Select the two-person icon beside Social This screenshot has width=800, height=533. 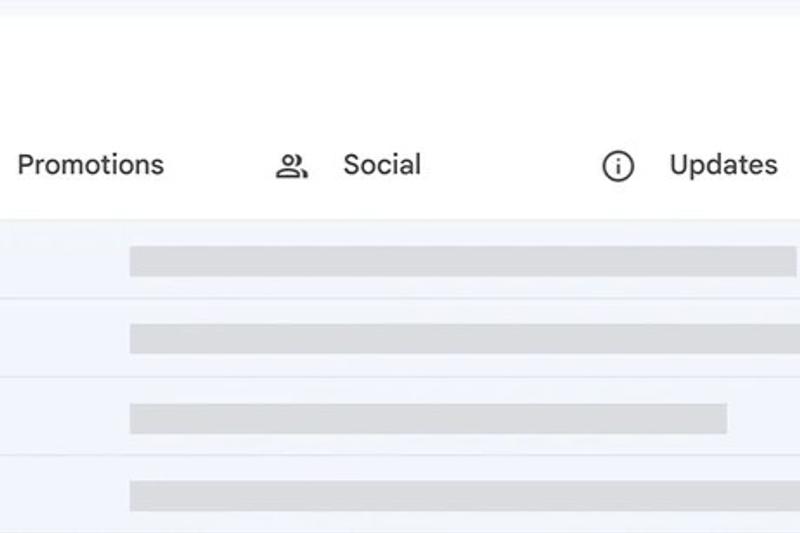[x=291, y=166]
